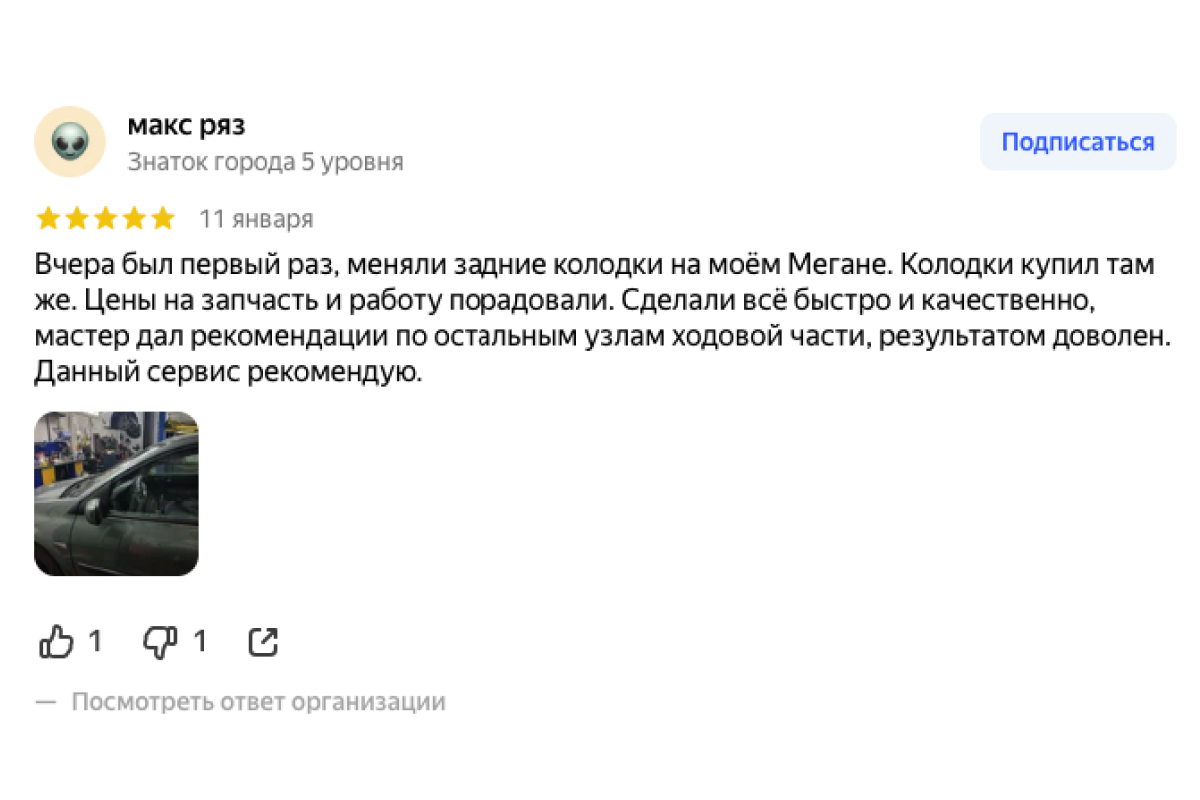Click the review sentence Данный сервис рекомендую
Viewport: 1200px width, 800px height.
pos(225,373)
